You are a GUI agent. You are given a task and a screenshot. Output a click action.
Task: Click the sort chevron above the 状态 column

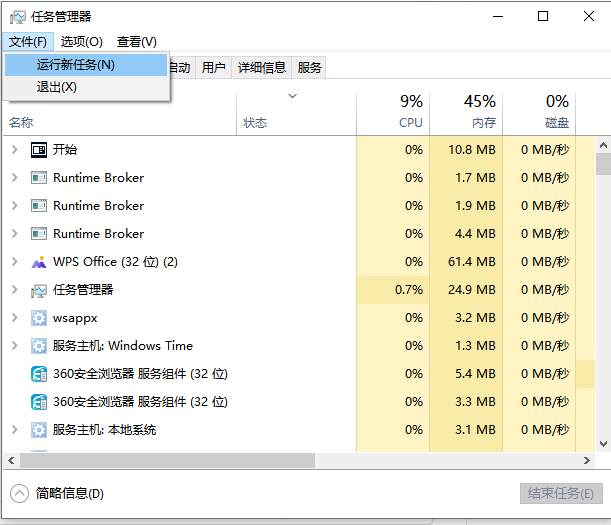coord(293,96)
